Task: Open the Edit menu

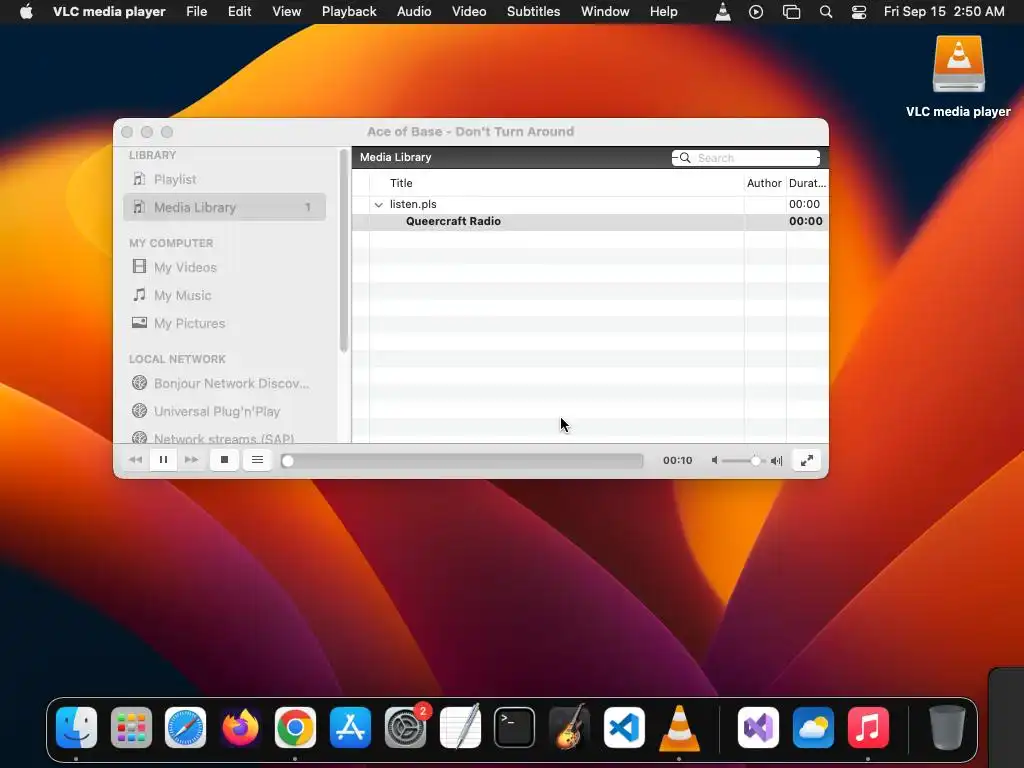Action: tap(240, 12)
